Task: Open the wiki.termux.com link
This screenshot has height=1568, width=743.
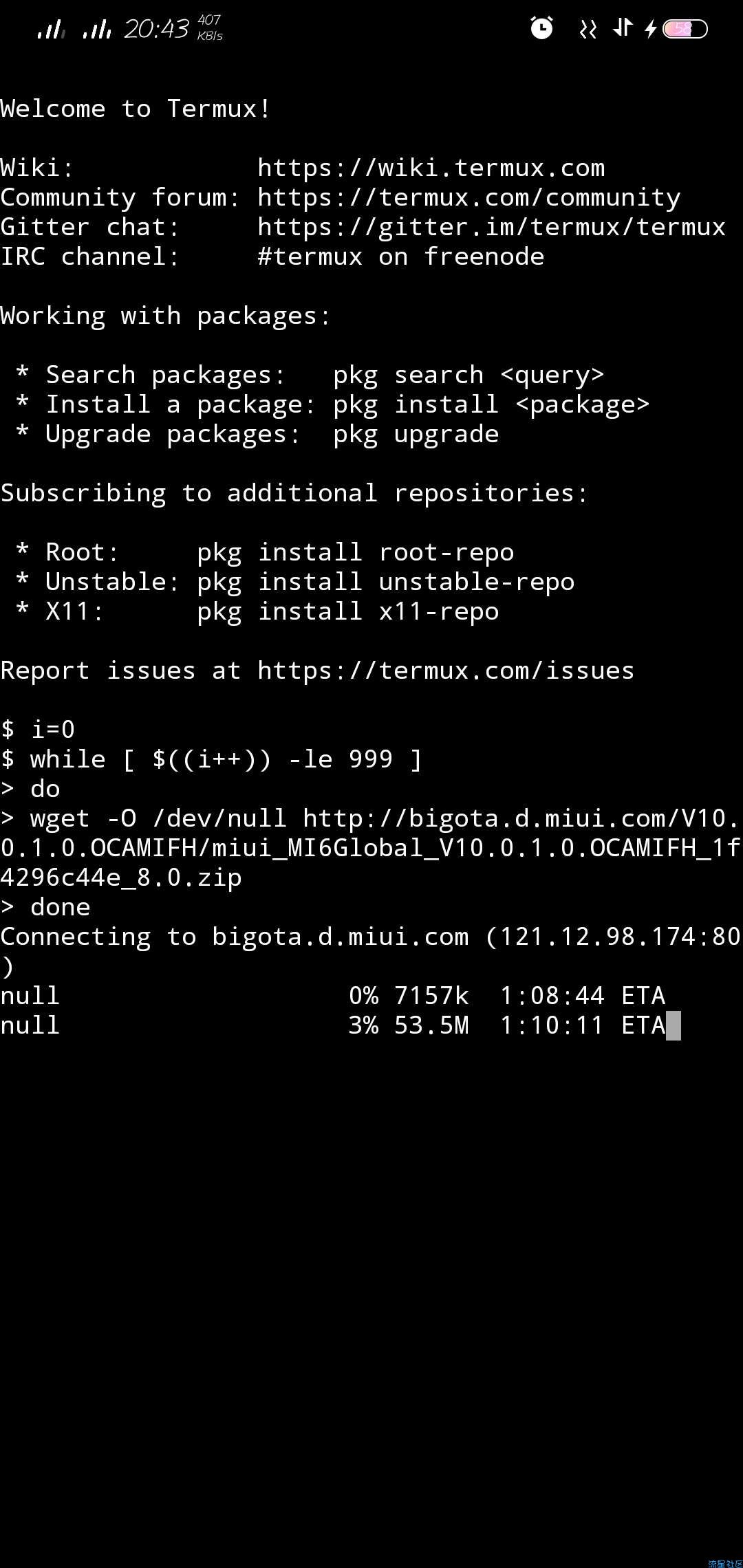Action: 431,168
